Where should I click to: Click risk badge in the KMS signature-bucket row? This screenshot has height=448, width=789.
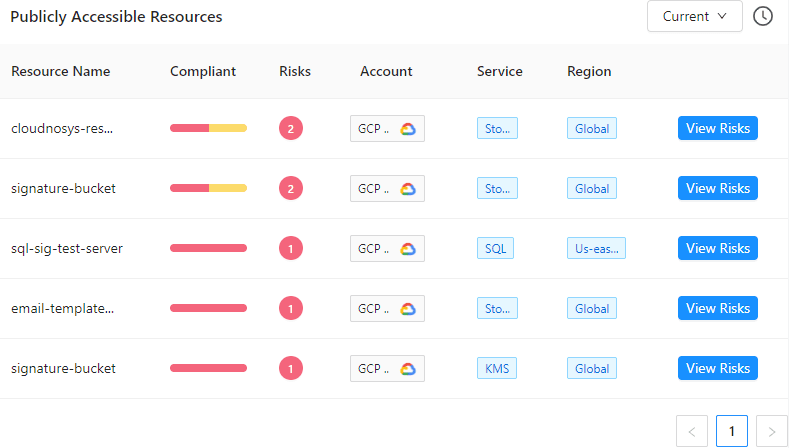coord(291,368)
